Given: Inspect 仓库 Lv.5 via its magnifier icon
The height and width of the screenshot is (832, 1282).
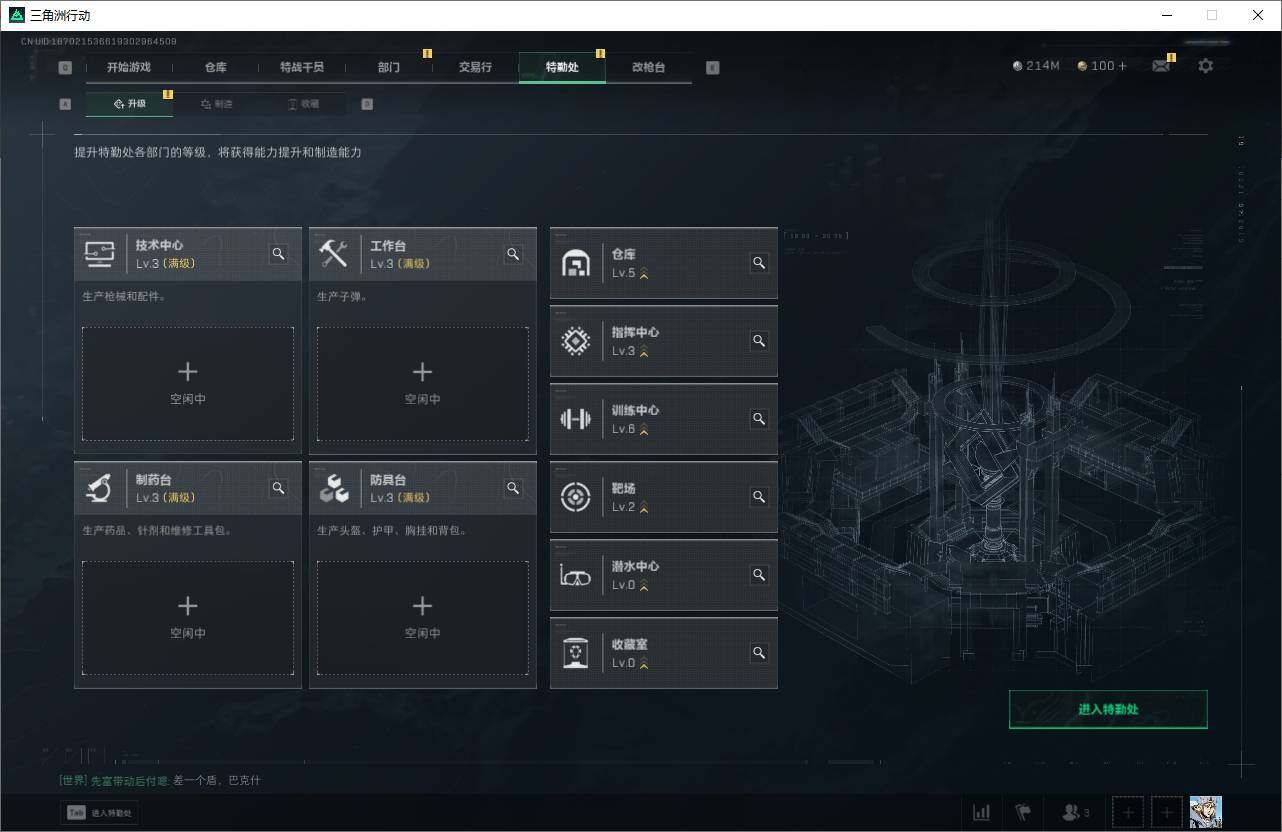Looking at the screenshot, I should coord(759,263).
